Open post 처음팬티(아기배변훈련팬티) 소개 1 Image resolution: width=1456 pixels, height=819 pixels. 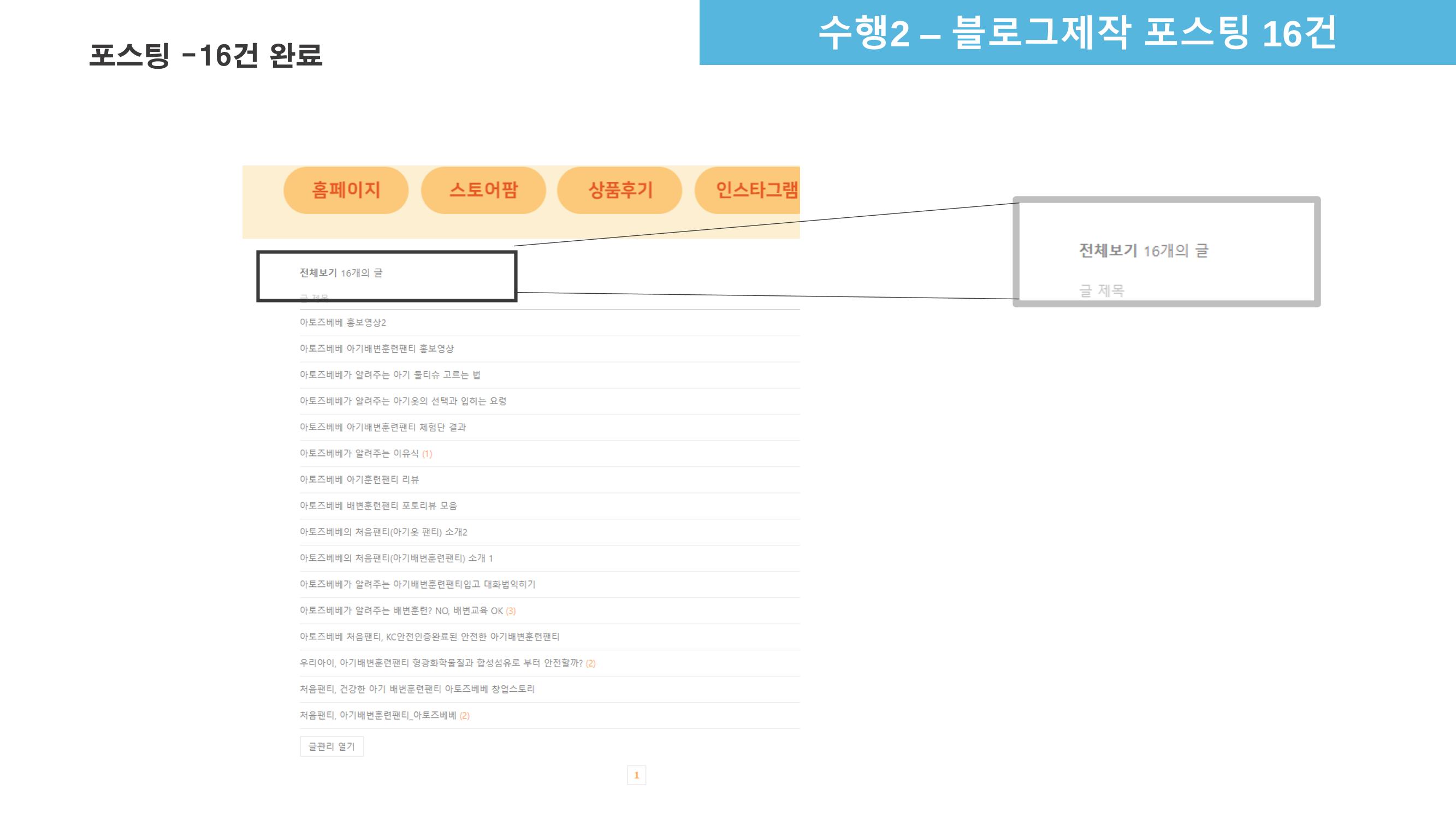pos(396,558)
